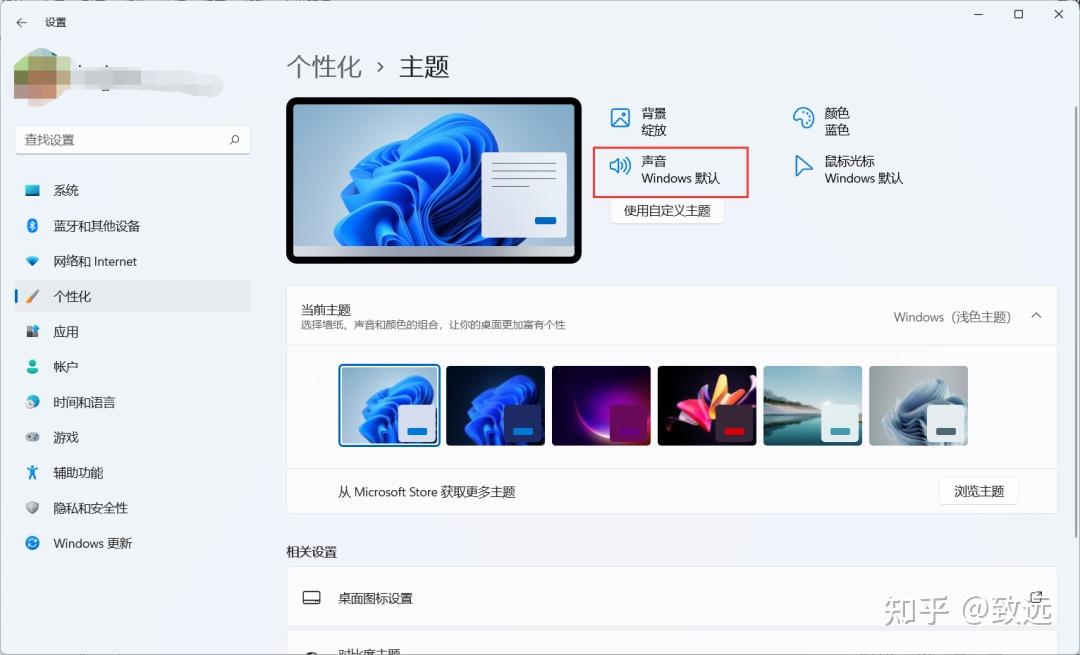The image size is (1080, 655).
Task: Collapse the 当前主题 section chevron
Action: click(1036, 315)
